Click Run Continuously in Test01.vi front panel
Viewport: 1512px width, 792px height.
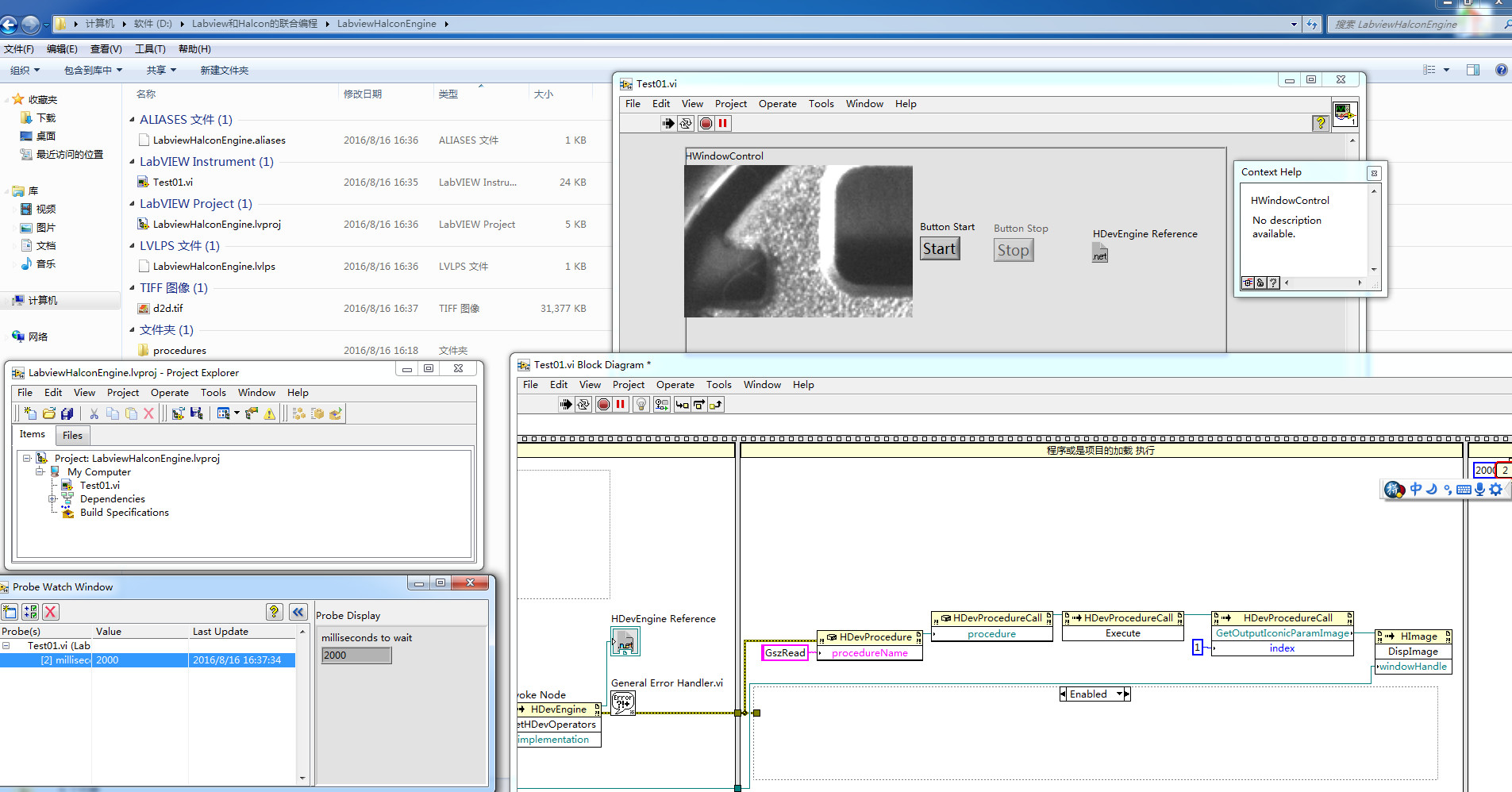(686, 123)
